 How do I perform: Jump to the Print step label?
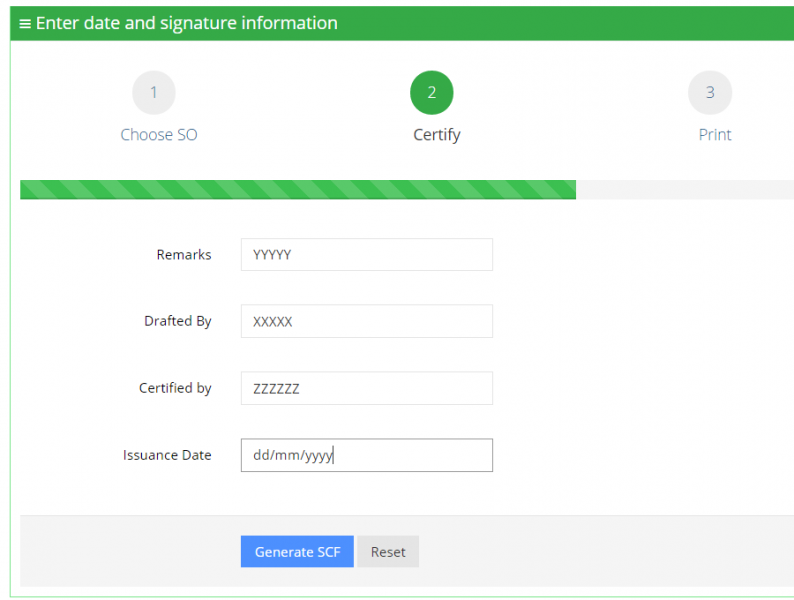pos(715,135)
